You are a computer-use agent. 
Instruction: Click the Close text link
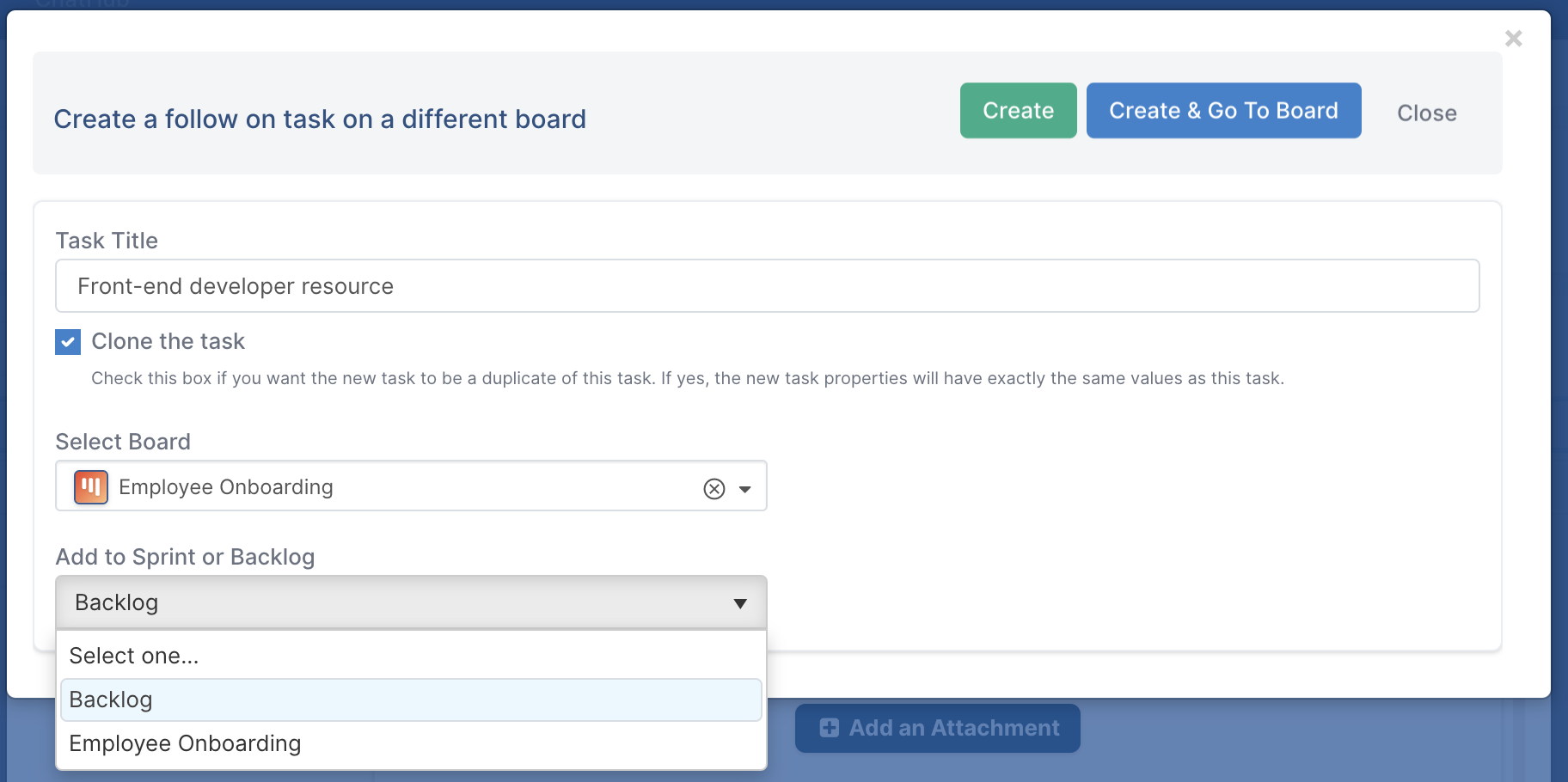click(1426, 113)
